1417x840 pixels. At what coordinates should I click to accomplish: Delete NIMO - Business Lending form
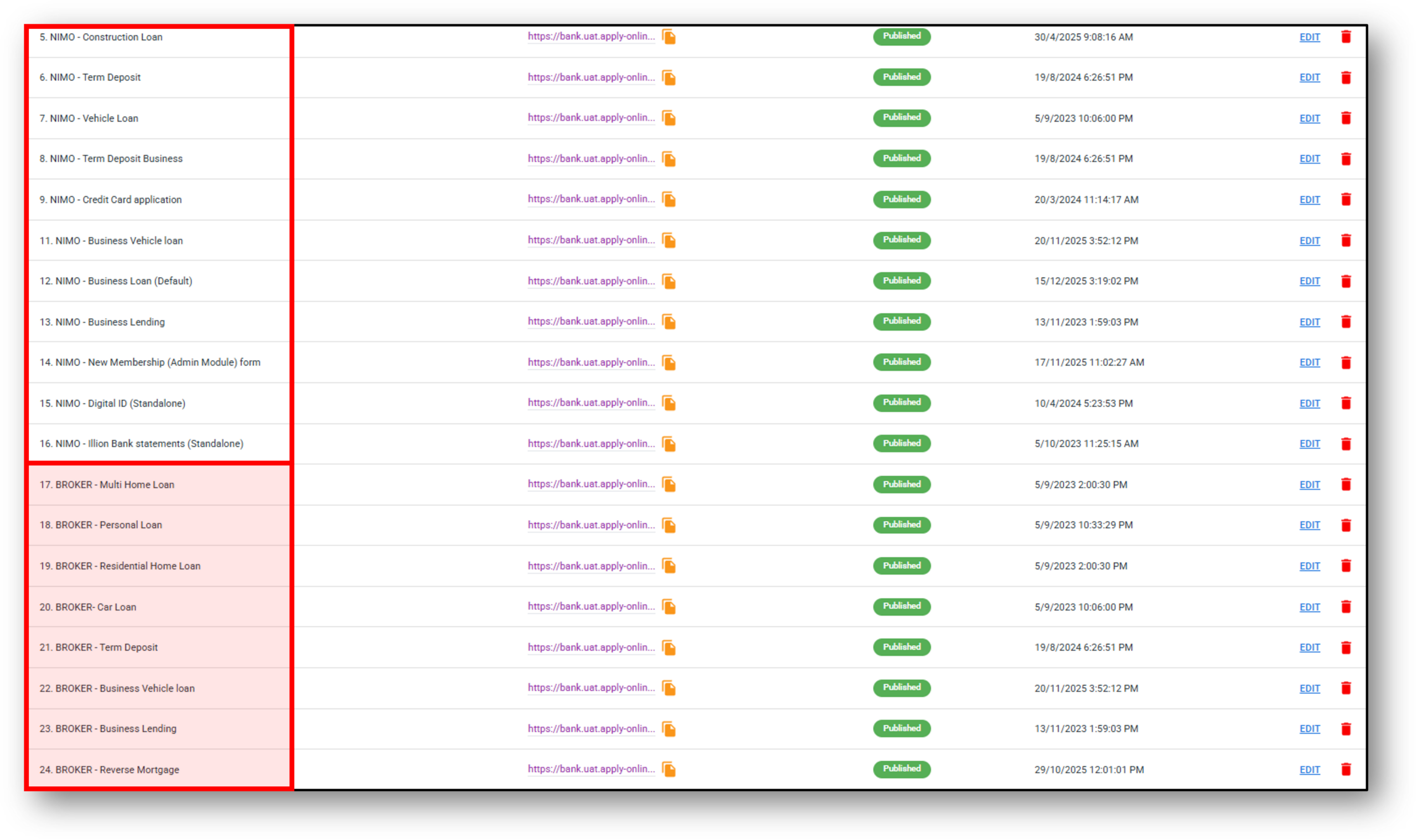pyautogui.click(x=1346, y=322)
